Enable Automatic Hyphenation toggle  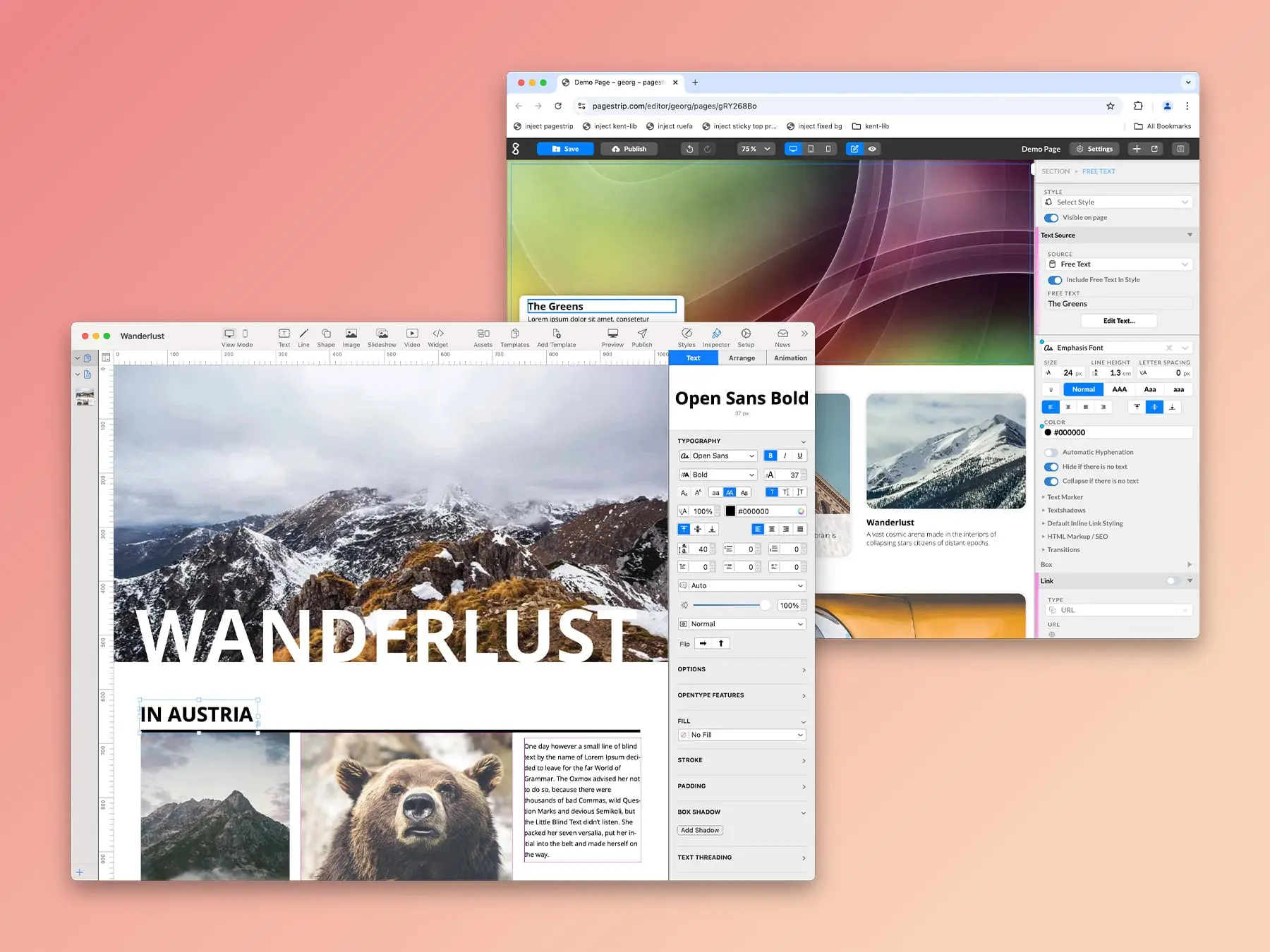[x=1051, y=453]
